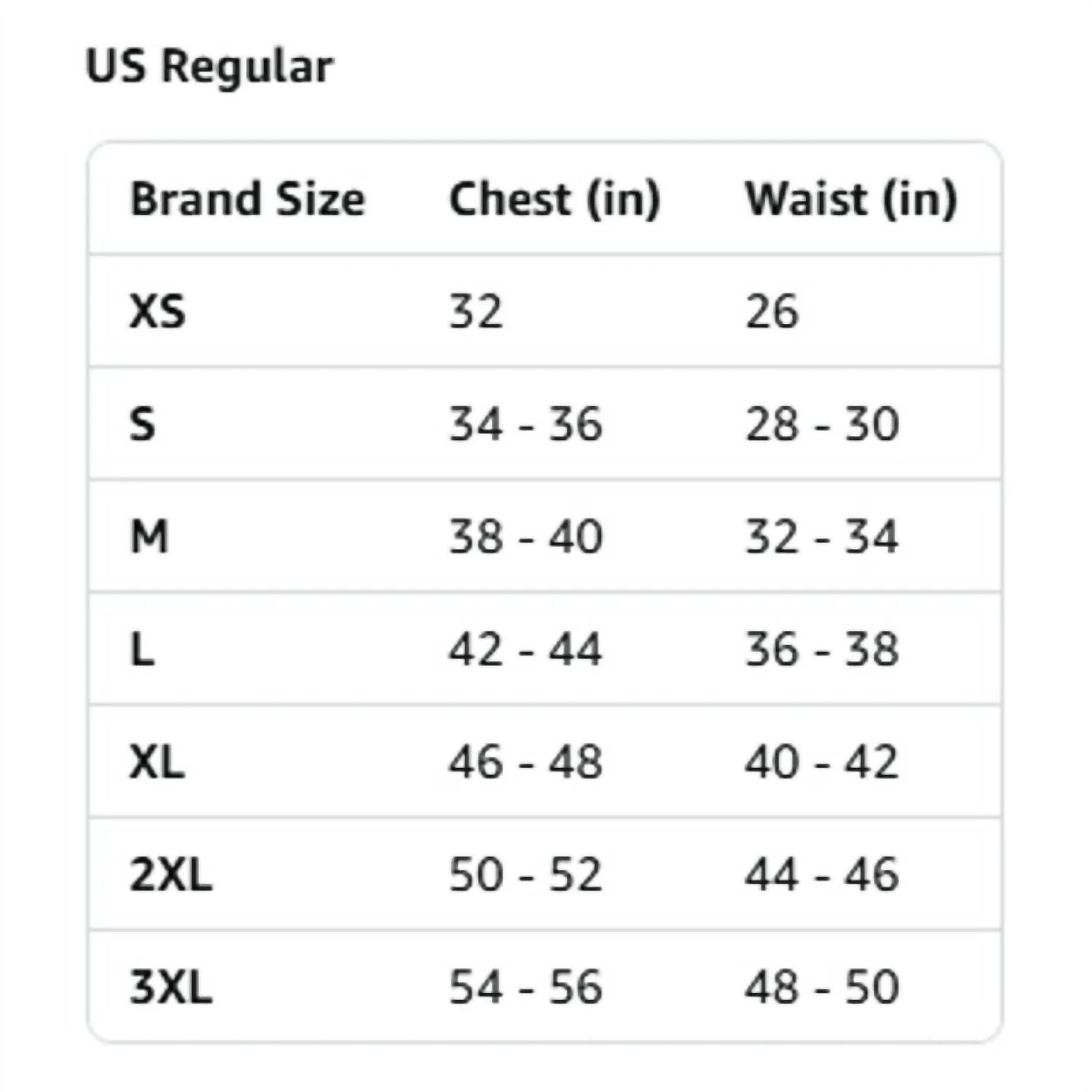This screenshot has height=1092, width=1092.
Task: Click chest measurement "46 - 48"
Action: pyautogui.click(x=526, y=761)
